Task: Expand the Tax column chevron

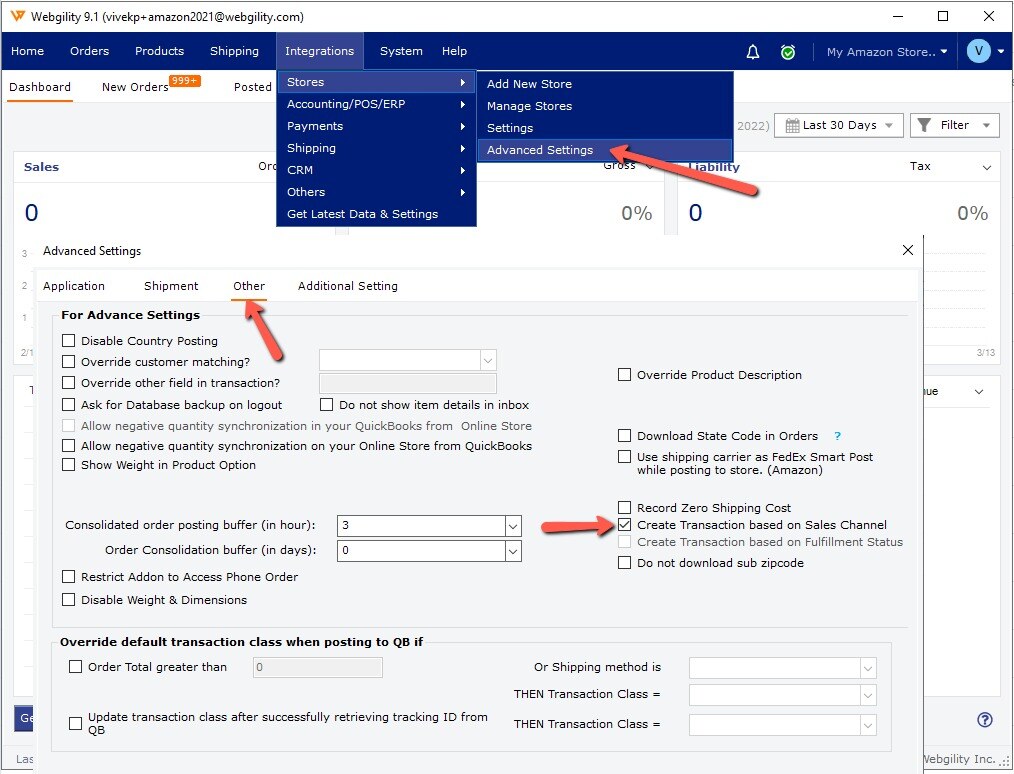Action: point(987,167)
